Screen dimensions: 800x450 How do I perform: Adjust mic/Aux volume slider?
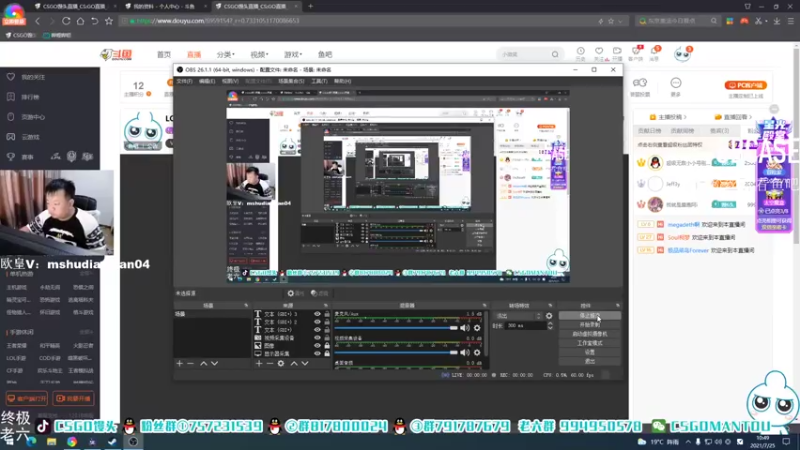click(x=396, y=328)
